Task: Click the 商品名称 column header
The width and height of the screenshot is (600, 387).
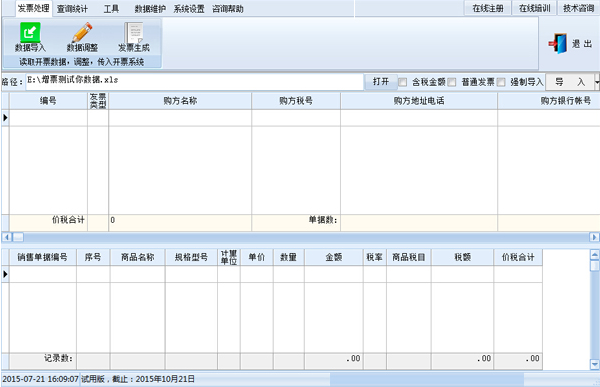Action: tap(138, 257)
